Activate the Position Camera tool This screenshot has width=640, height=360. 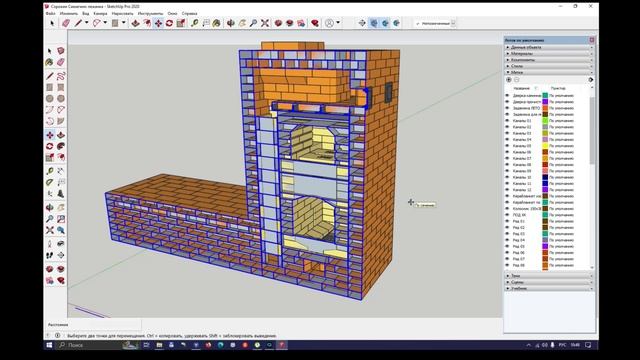(x=50, y=244)
